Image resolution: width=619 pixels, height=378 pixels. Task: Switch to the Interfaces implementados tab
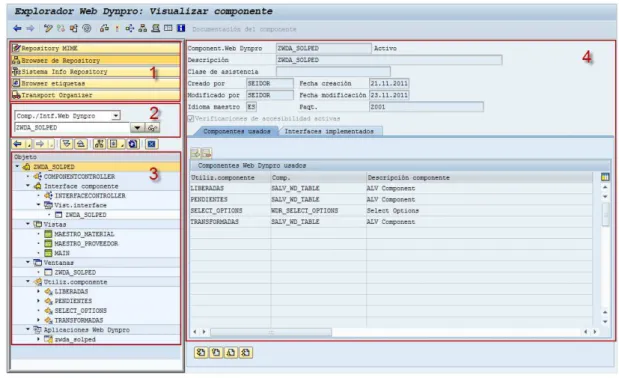(329, 131)
